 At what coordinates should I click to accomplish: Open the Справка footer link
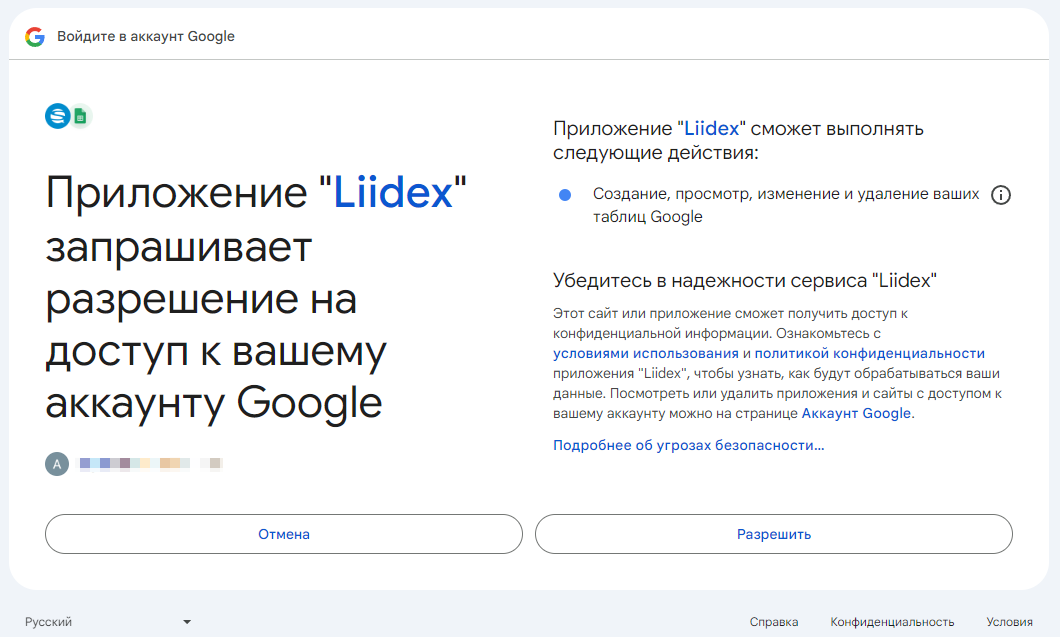point(774,622)
